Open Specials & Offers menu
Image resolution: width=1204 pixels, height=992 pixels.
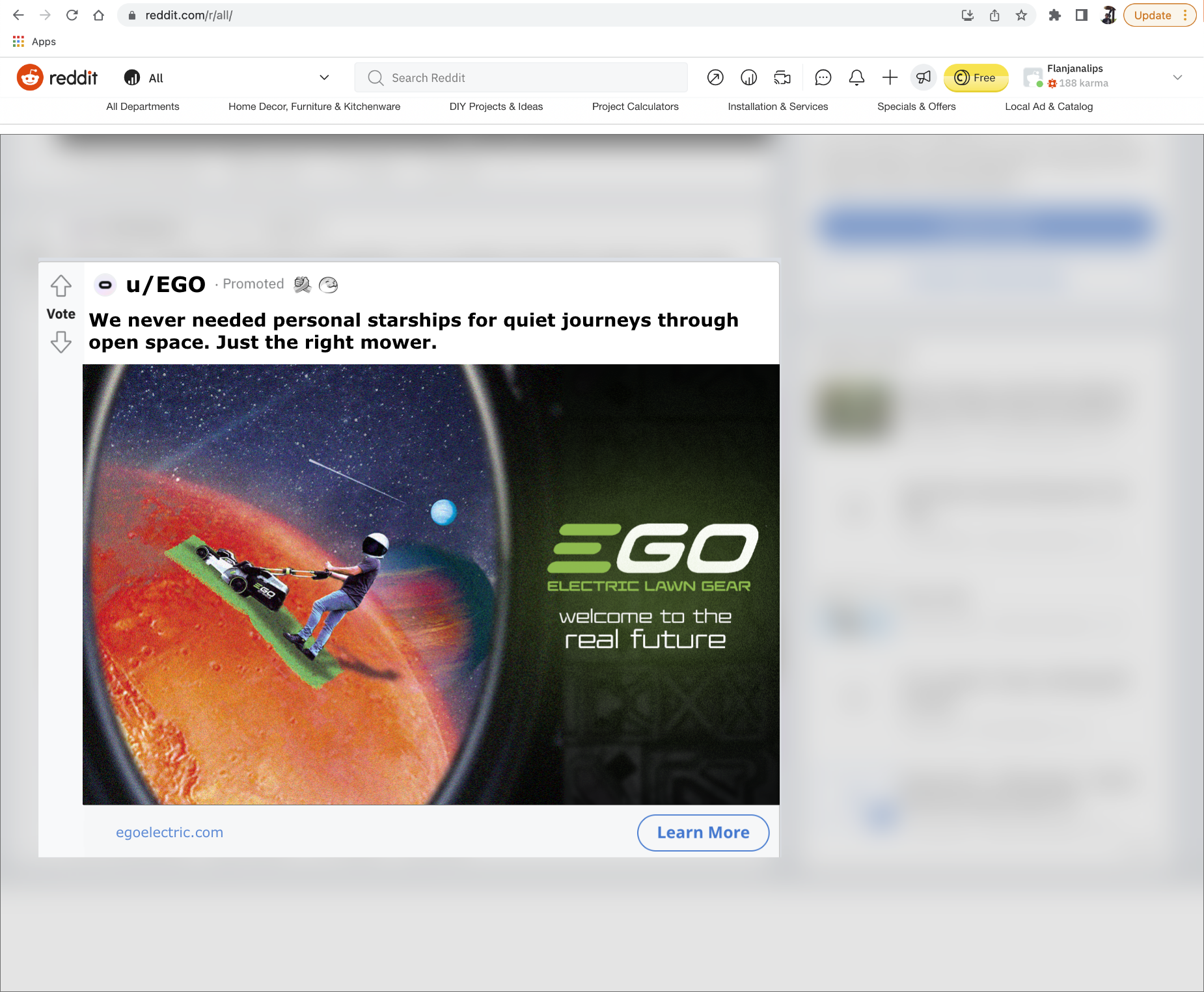tap(916, 107)
